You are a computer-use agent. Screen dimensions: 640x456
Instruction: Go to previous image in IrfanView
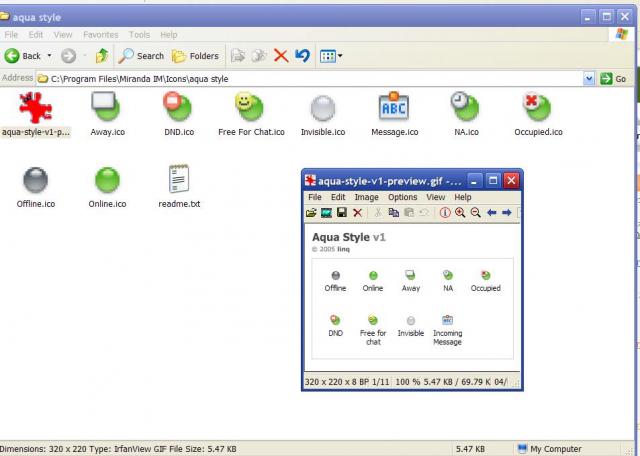pos(491,213)
